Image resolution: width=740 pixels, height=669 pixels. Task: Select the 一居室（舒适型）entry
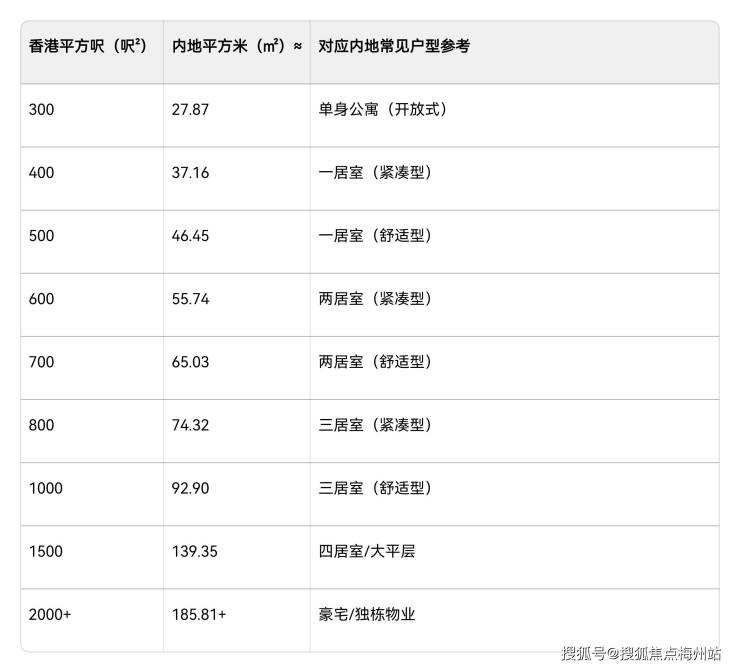(375, 235)
